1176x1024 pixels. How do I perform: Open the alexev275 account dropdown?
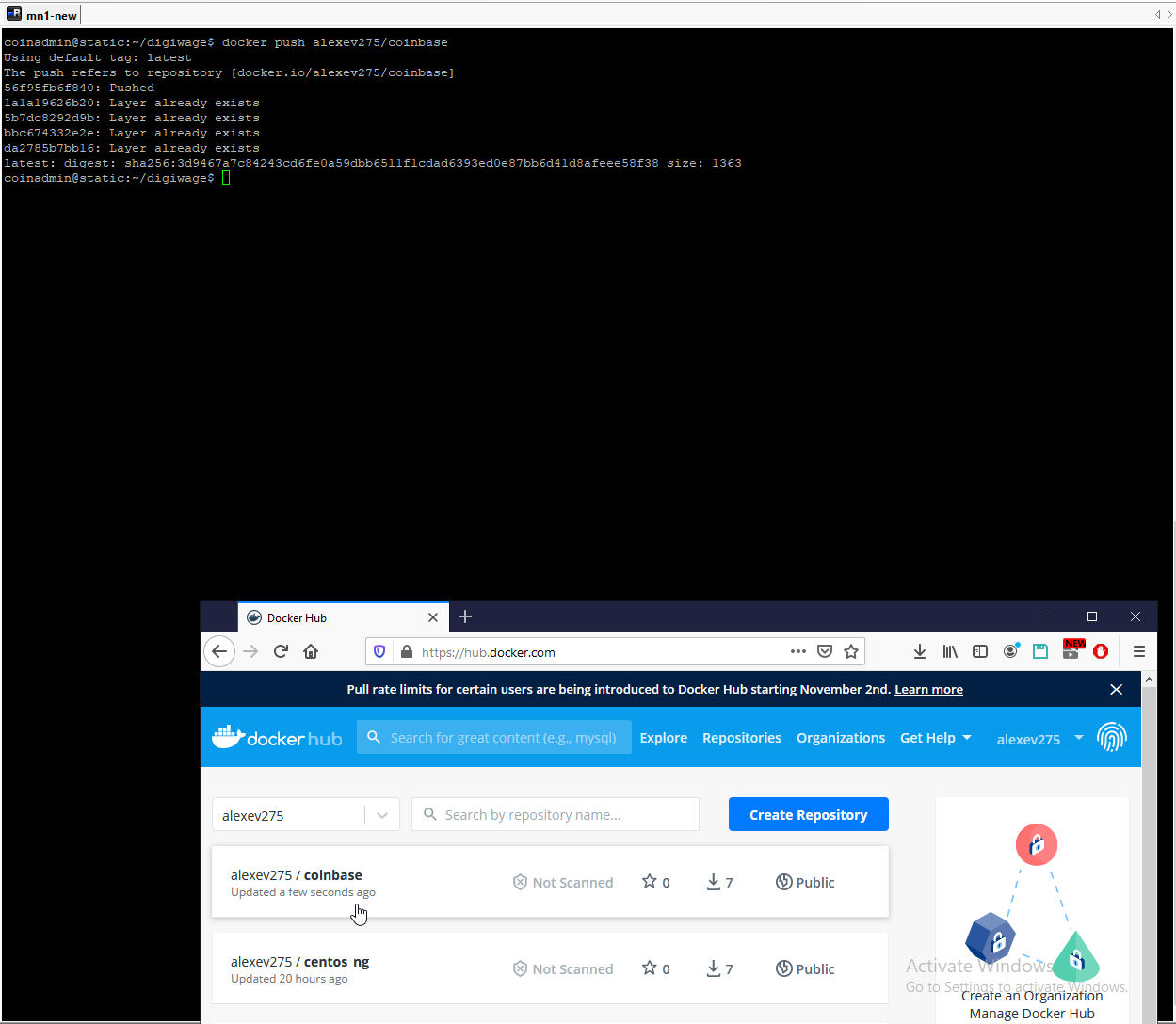tap(1040, 739)
